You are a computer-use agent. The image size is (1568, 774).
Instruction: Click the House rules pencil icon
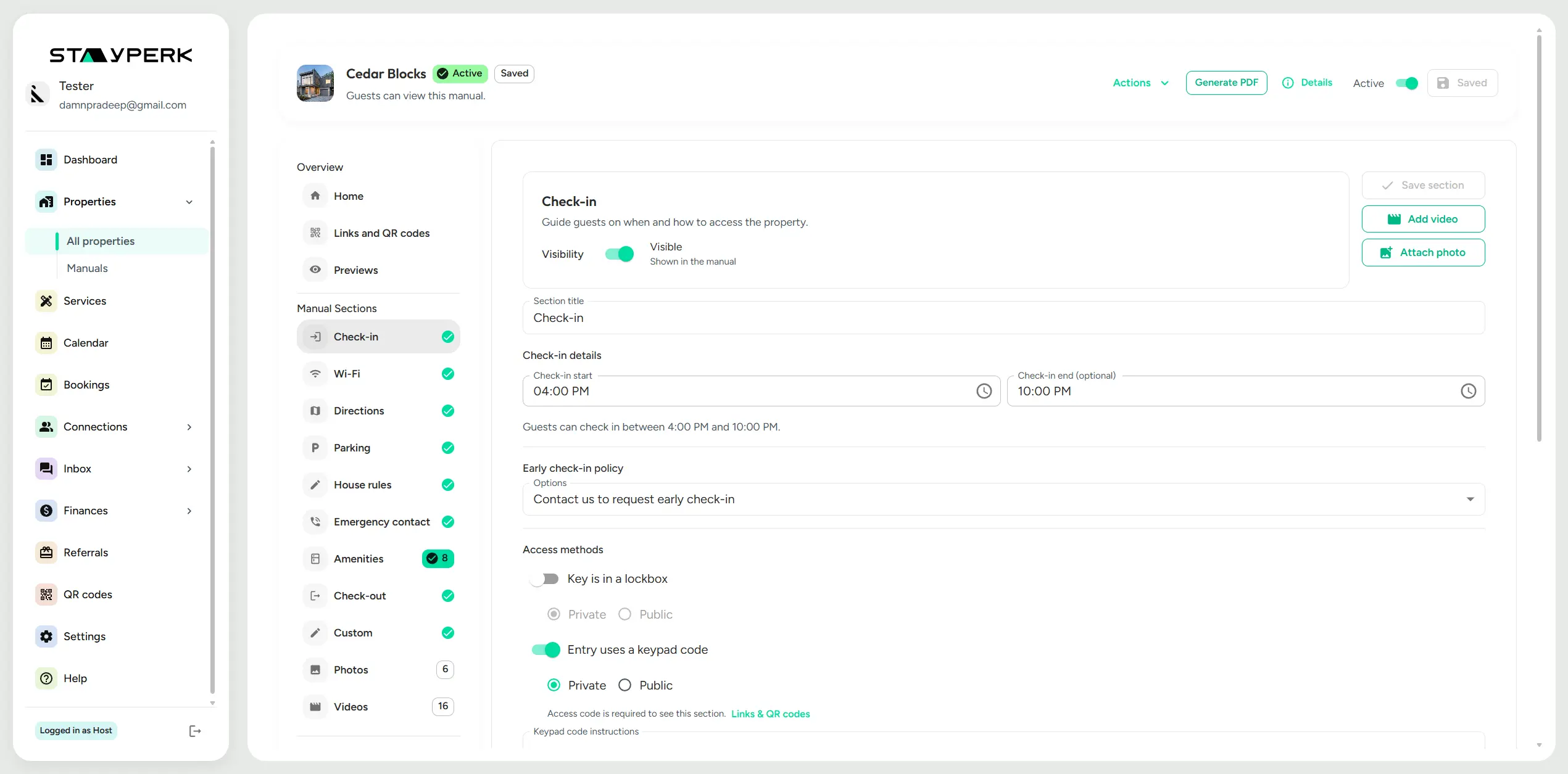[315, 485]
